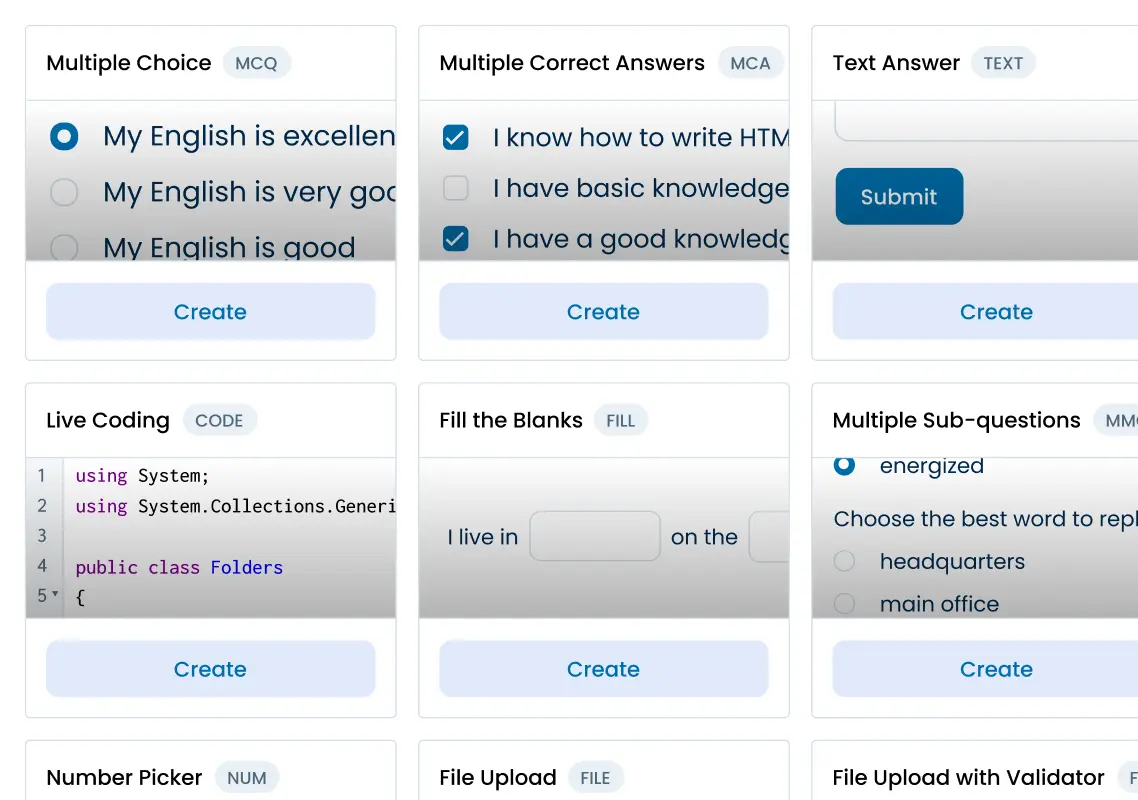
Task: Collapse the code fold at line 5
Action: [55, 596]
